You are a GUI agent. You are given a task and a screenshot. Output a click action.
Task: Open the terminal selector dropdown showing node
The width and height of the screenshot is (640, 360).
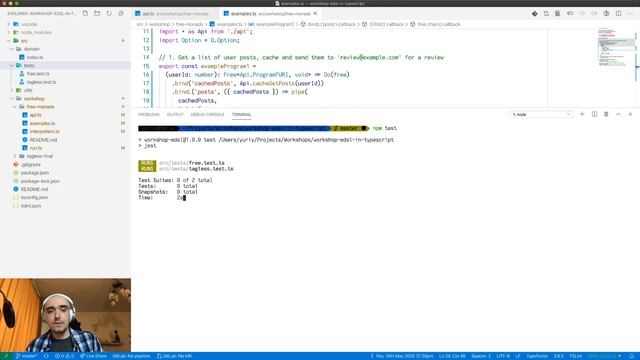tap(541, 115)
